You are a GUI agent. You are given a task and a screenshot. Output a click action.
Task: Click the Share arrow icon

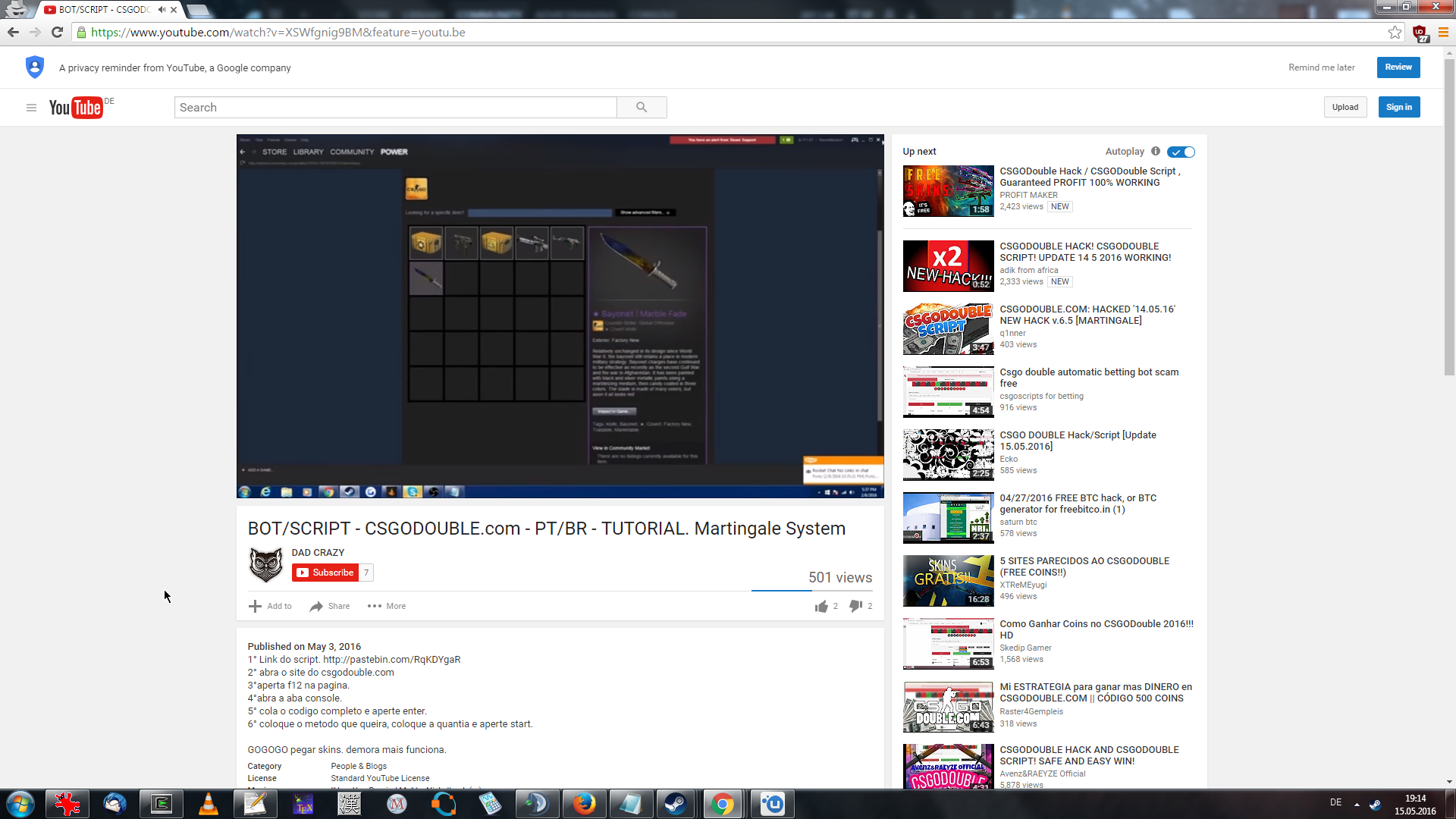tap(316, 607)
